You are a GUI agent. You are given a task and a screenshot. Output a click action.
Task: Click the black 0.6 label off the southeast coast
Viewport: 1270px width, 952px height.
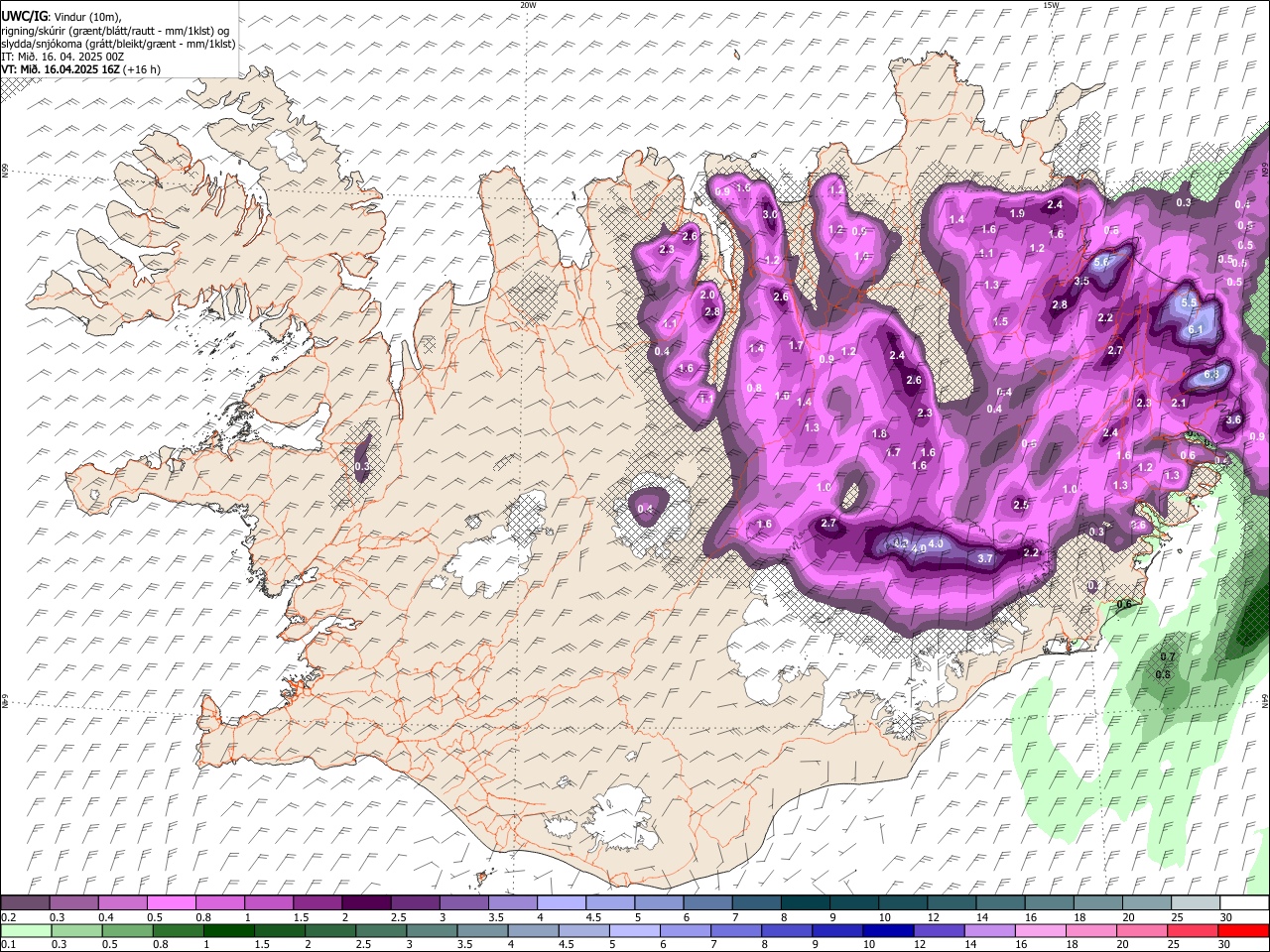[x=1124, y=605]
